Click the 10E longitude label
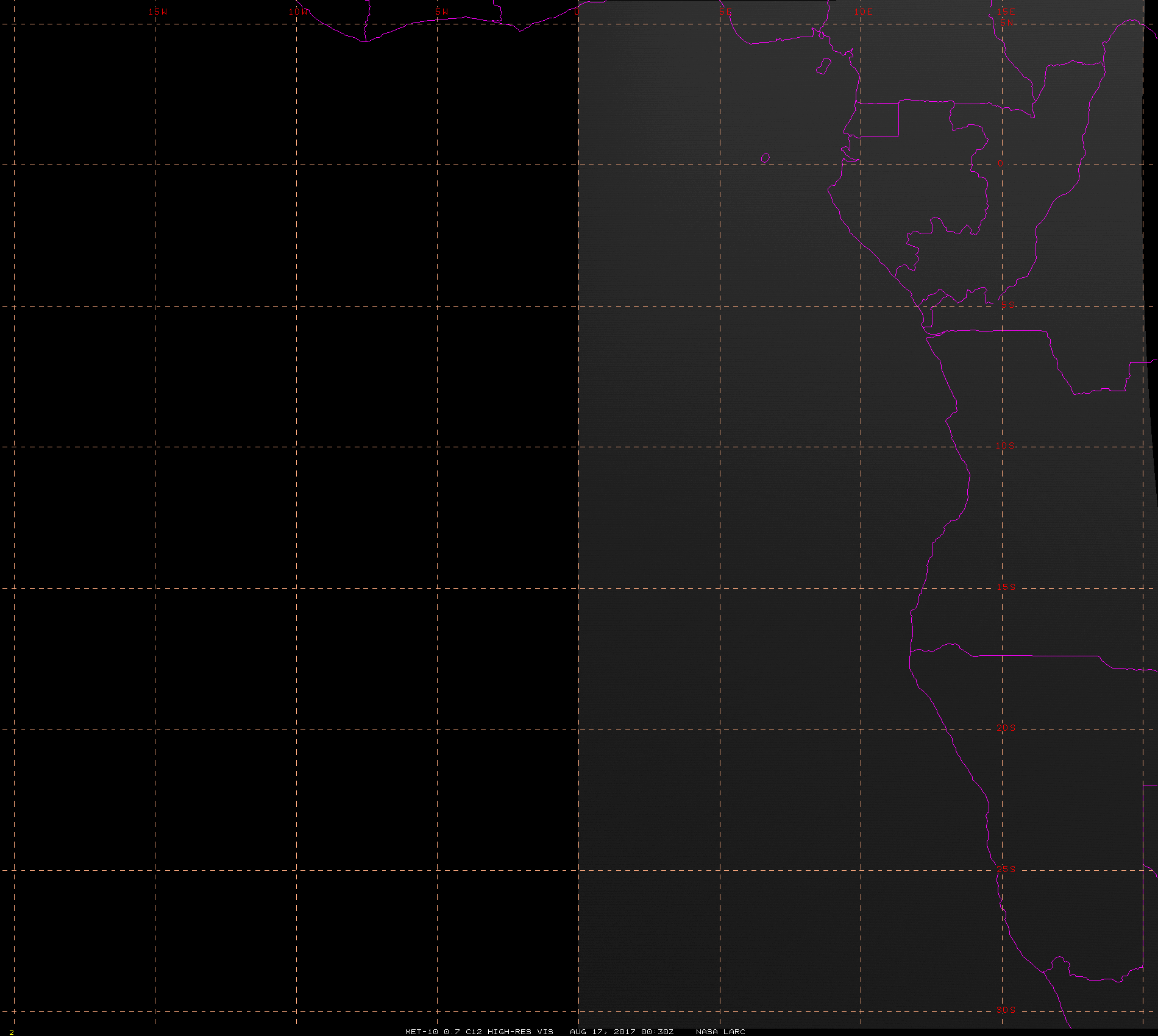This screenshot has width=1158, height=1036. click(x=863, y=12)
